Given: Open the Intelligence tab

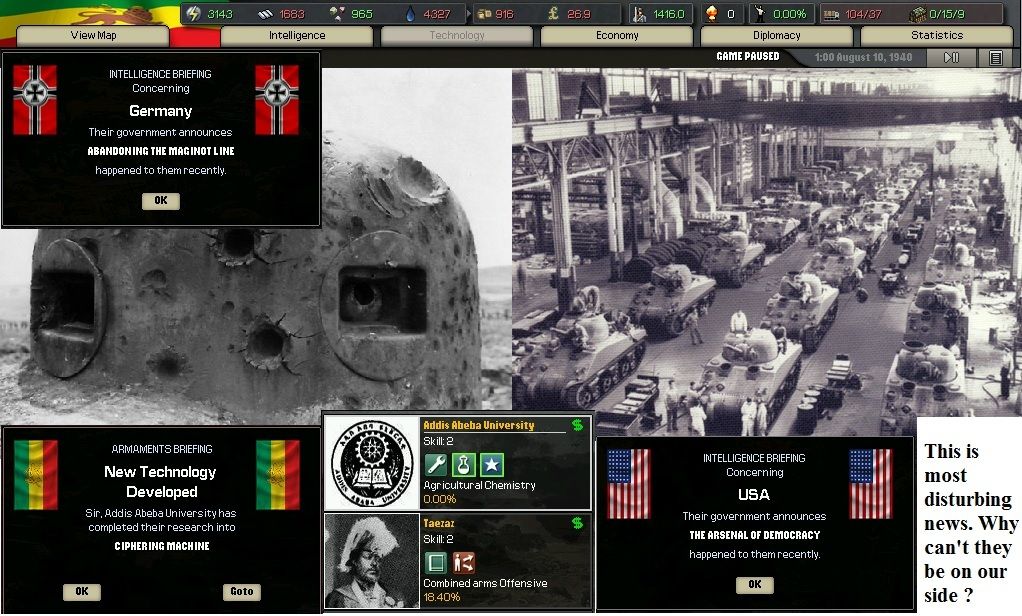Looking at the screenshot, I should click(x=297, y=36).
